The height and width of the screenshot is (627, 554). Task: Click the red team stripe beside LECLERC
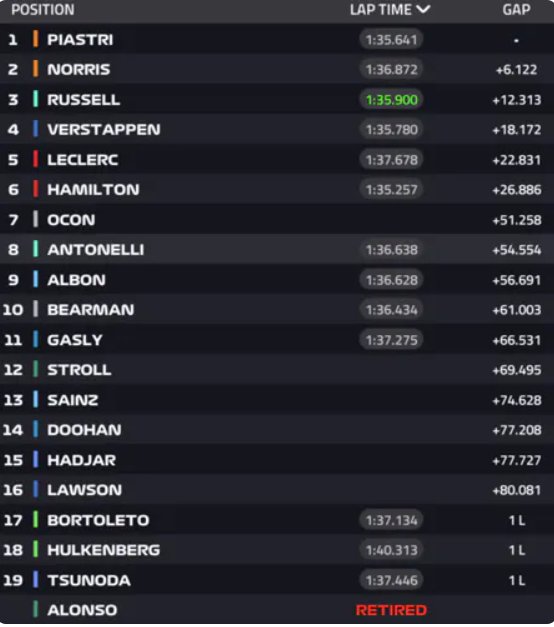tap(36, 159)
